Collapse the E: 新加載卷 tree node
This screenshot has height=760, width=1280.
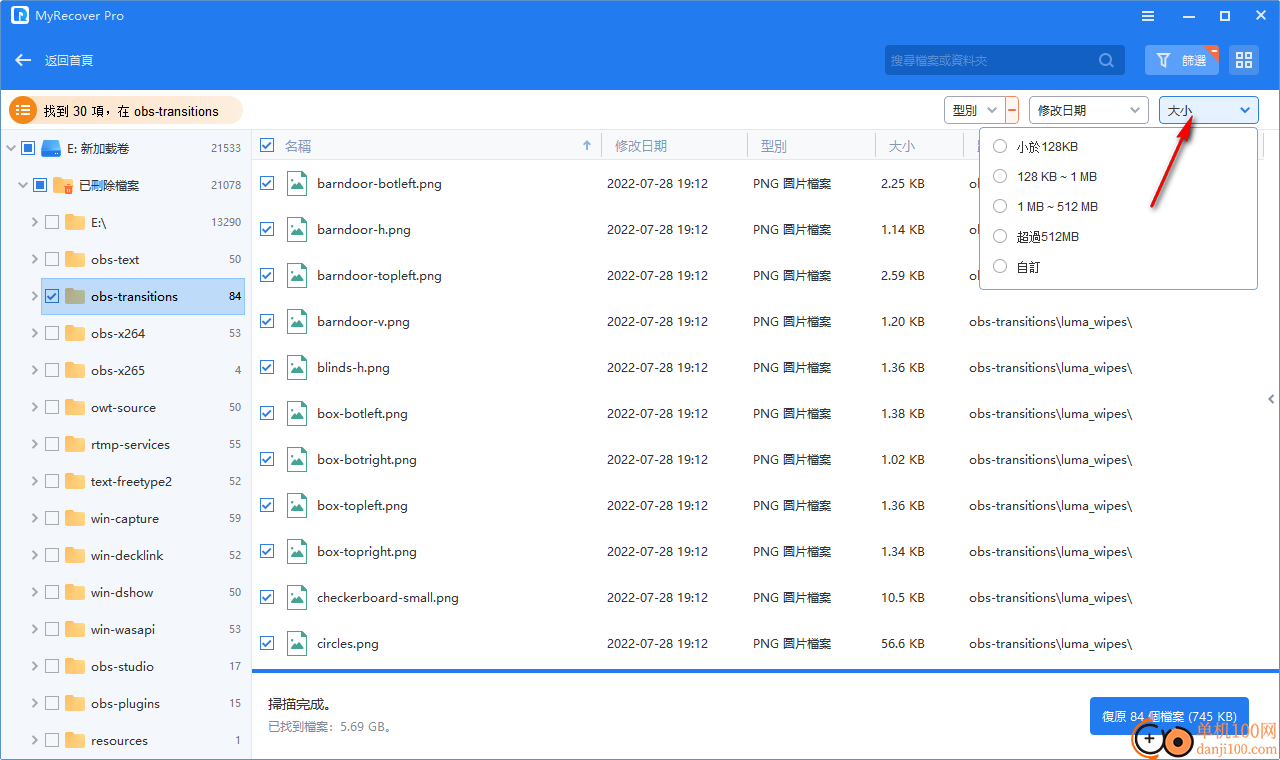11,148
